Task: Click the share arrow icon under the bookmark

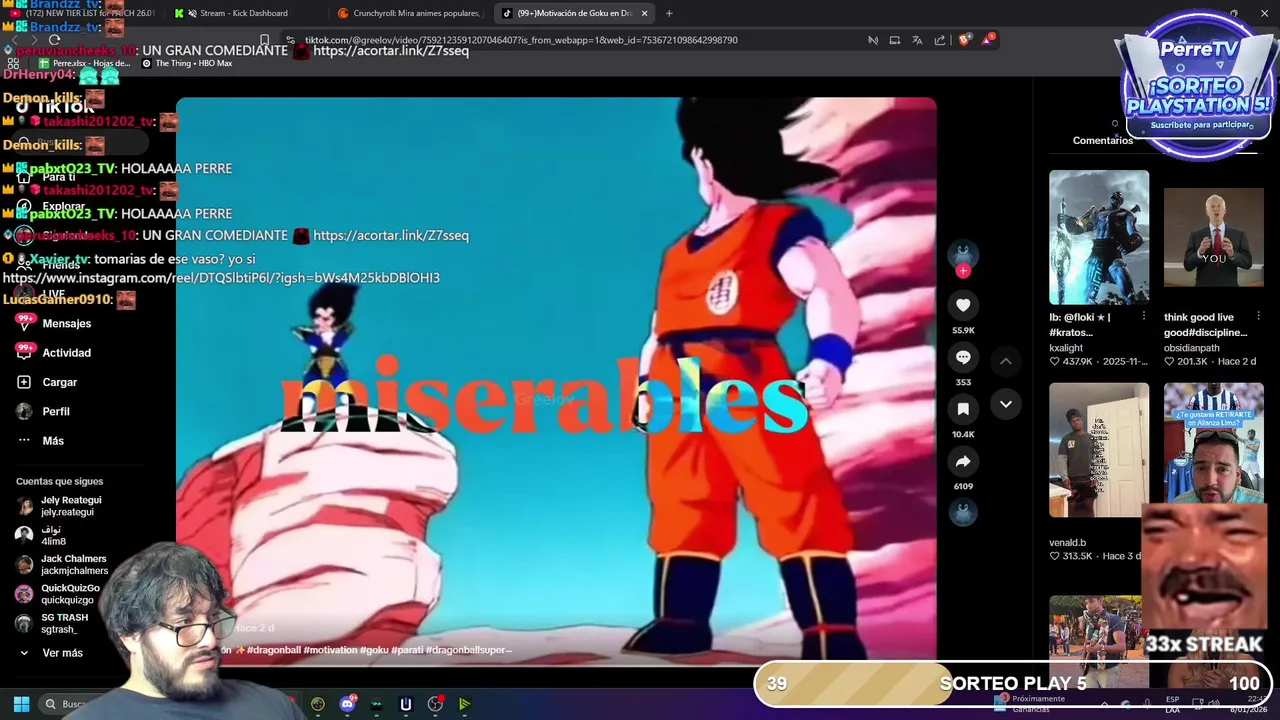Action: pyautogui.click(x=963, y=461)
